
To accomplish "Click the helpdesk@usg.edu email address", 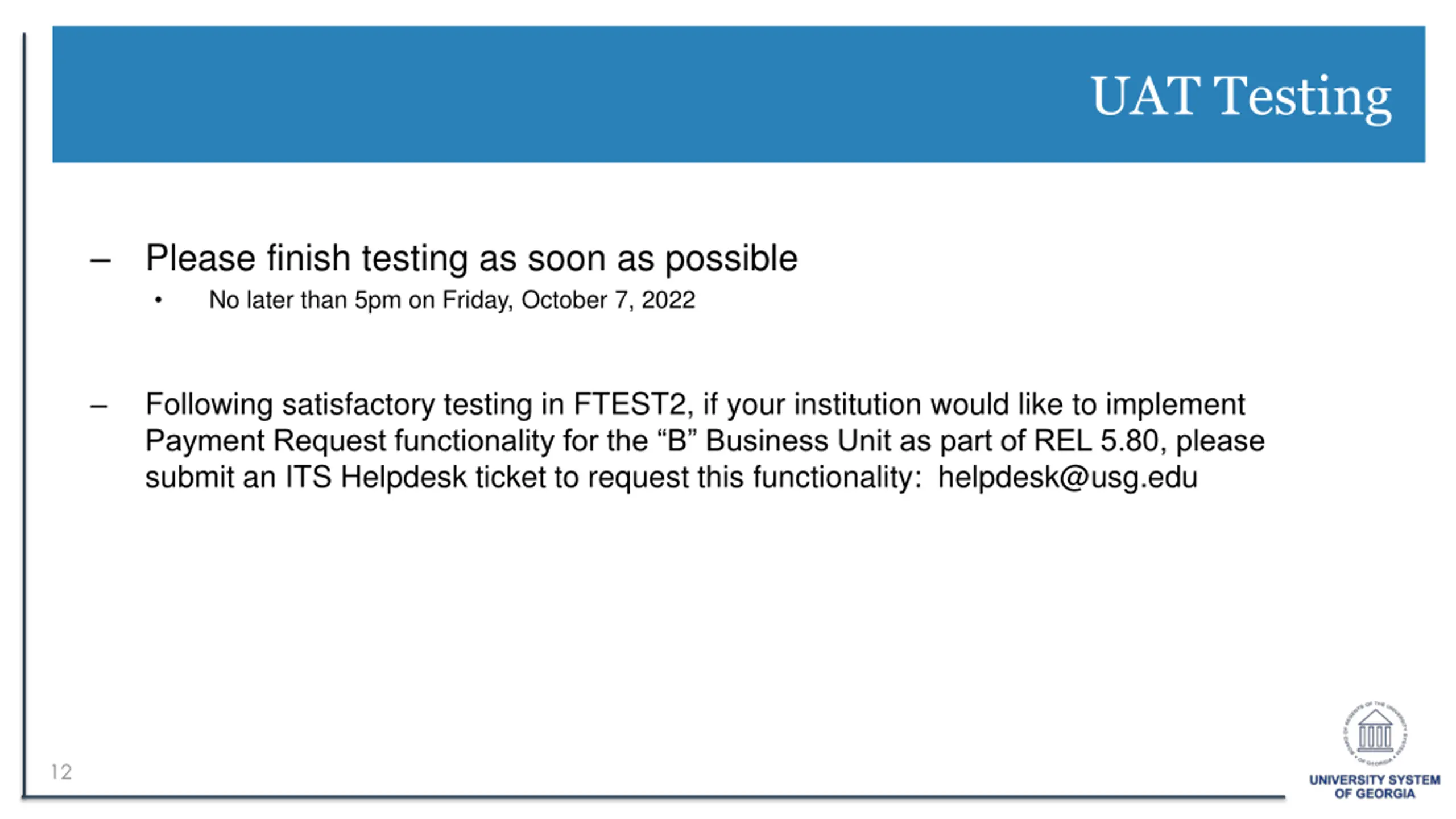I will (x=1068, y=477).
